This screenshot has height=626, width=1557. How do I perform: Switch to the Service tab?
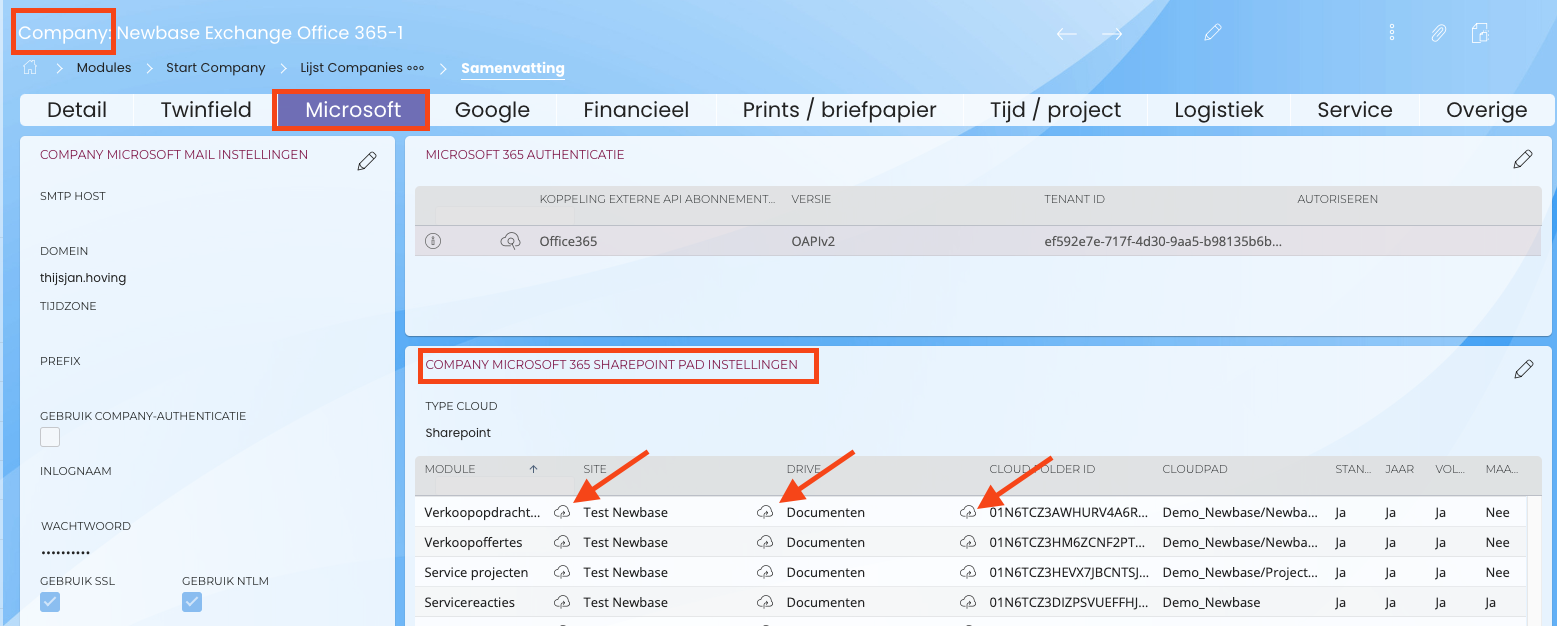click(1355, 110)
